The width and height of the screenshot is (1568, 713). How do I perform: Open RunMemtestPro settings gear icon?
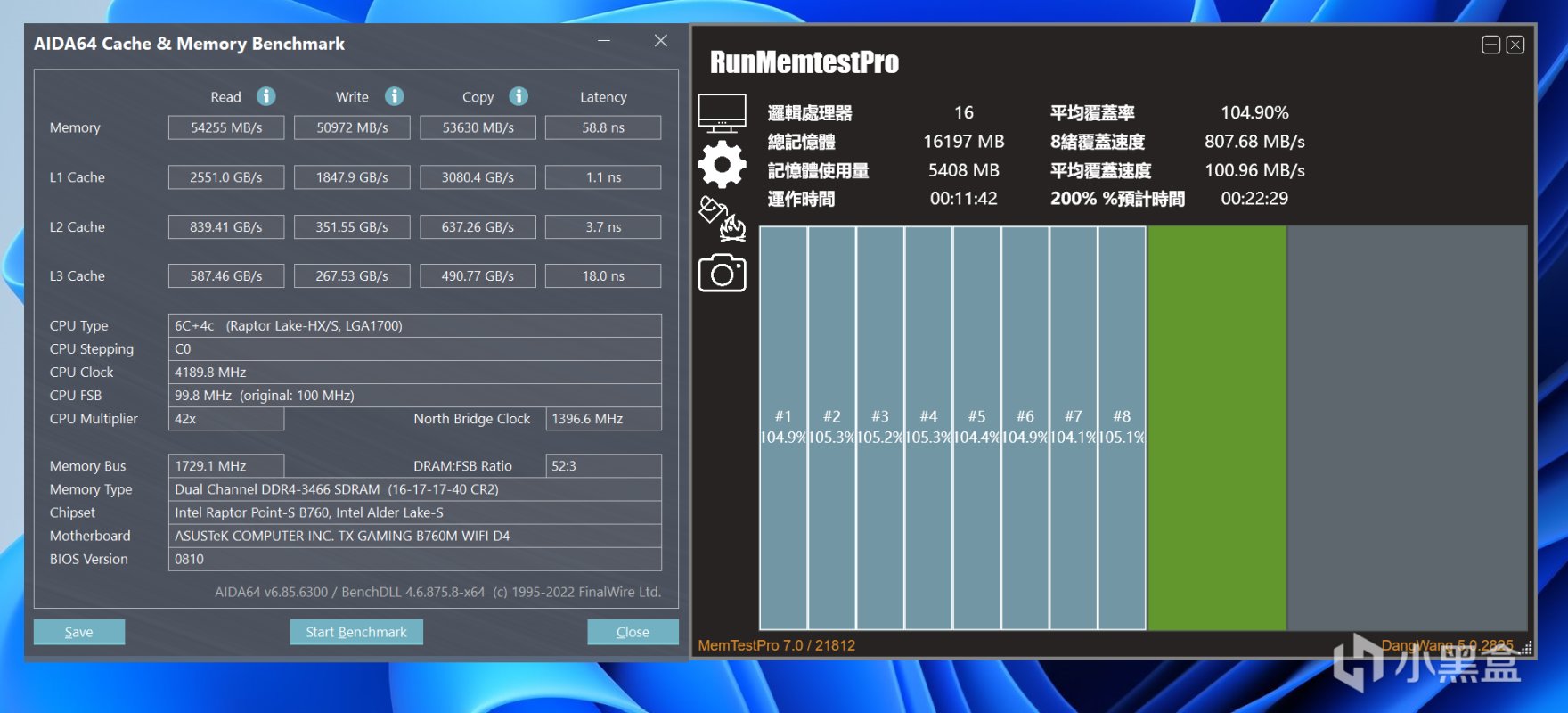(723, 165)
